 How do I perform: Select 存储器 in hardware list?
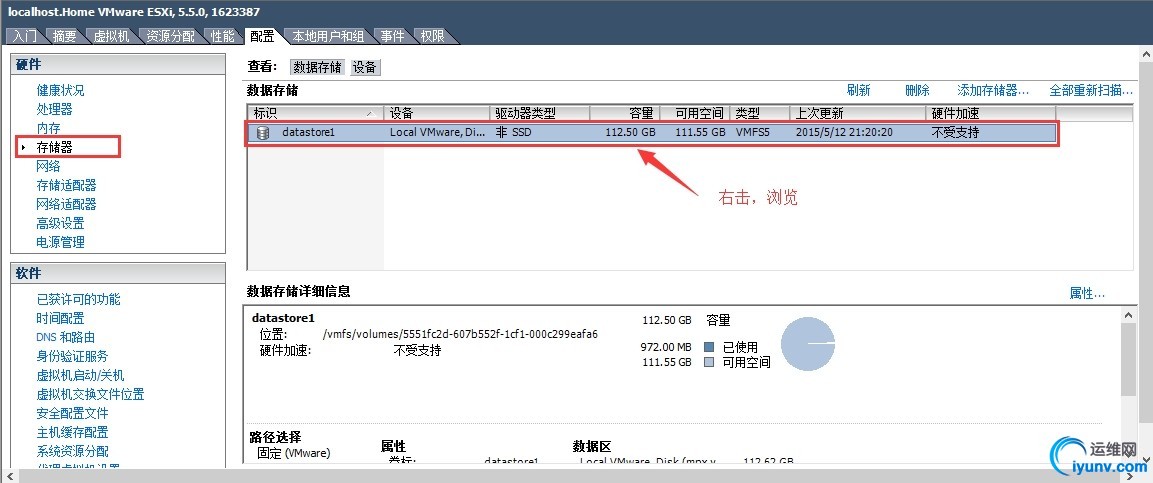(x=54, y=147)
